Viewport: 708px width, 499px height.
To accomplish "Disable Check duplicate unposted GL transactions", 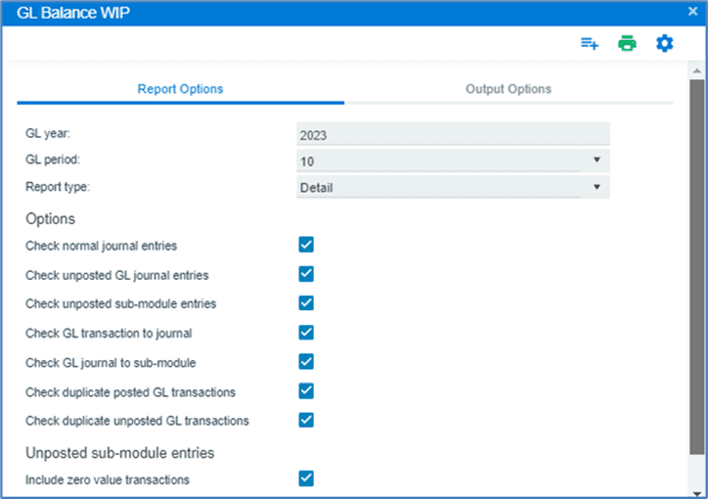I will (306, 420).
